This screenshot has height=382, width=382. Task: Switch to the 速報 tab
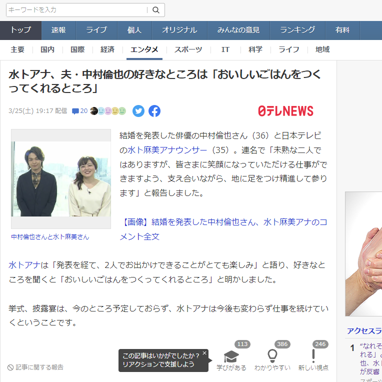point(59,30)
